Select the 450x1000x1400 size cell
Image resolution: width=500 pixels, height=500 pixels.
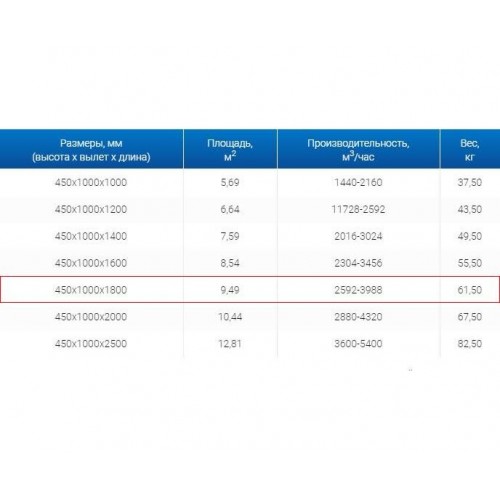pos(91,236)
